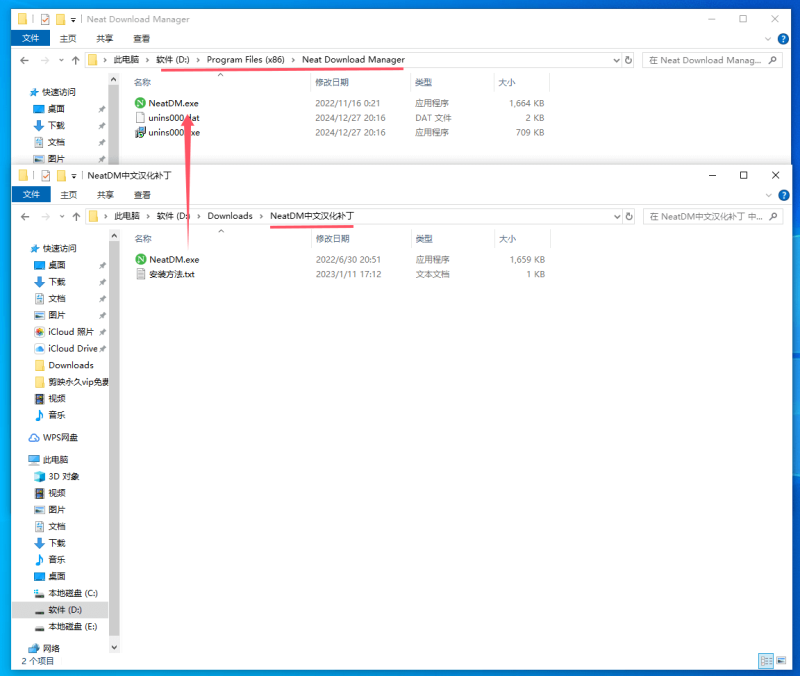Image resolution: width=800 pixels, height=676 pixels.
Task: Expand the ribbon in NeatDM中文汉化补丁 window
Action: point(768,194)
